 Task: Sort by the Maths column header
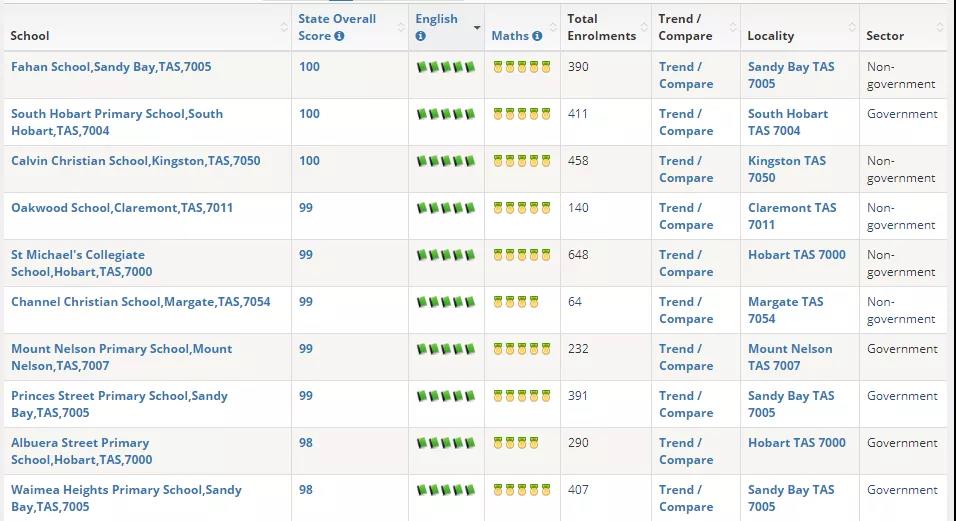[x=510, y=36]
